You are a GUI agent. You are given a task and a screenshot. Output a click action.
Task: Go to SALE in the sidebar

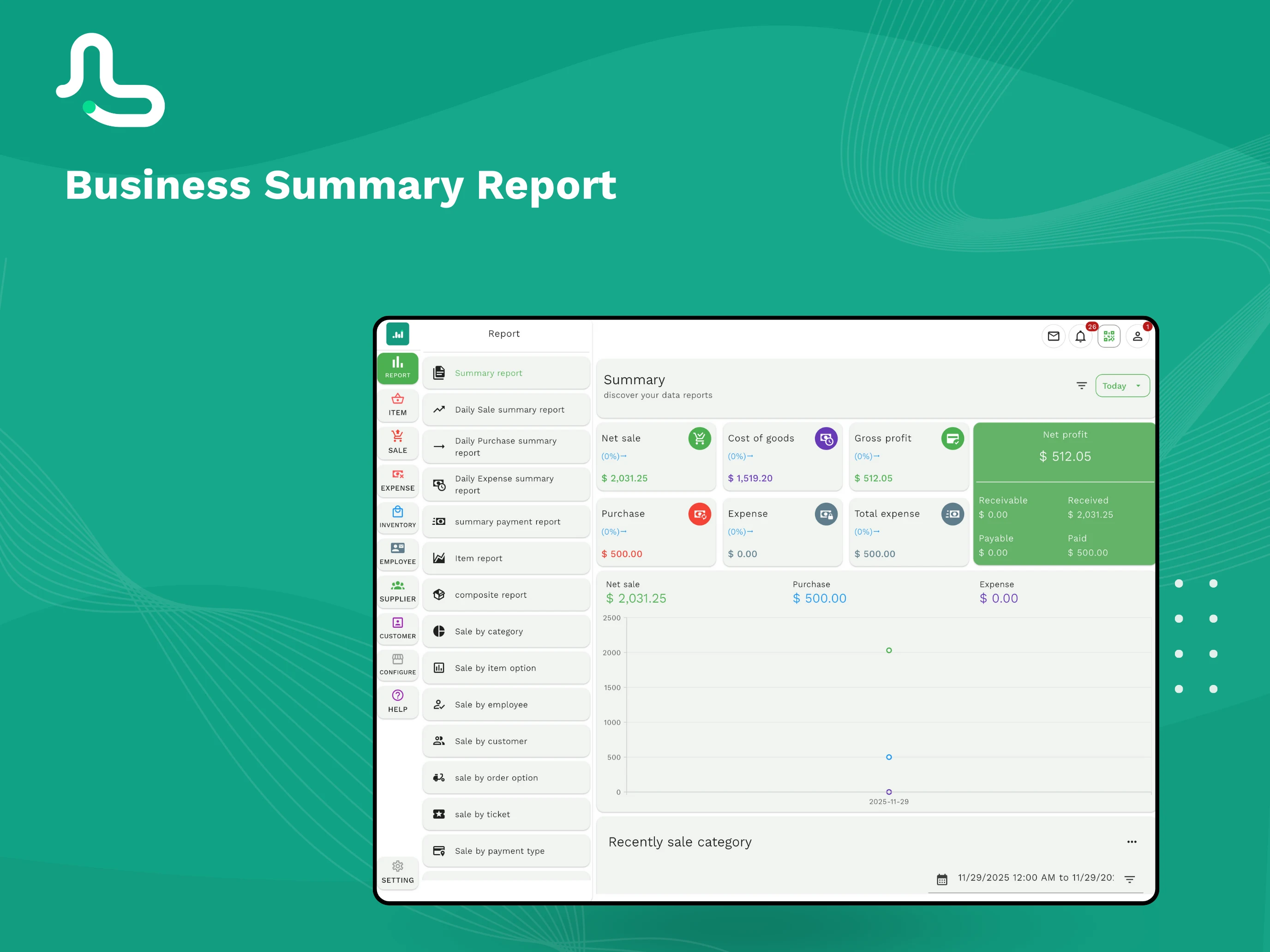click(x=397, y=442)
